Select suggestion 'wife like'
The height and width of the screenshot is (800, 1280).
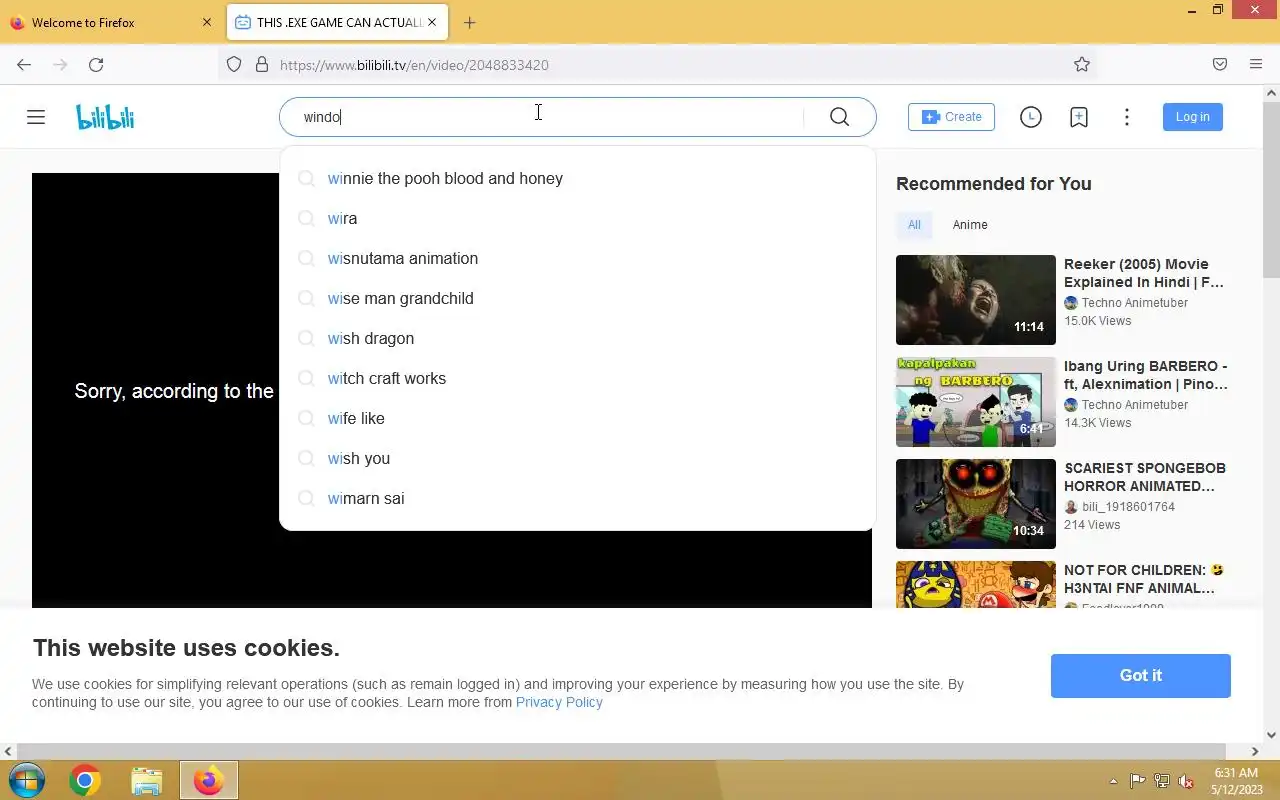click(x=577, y=418)
